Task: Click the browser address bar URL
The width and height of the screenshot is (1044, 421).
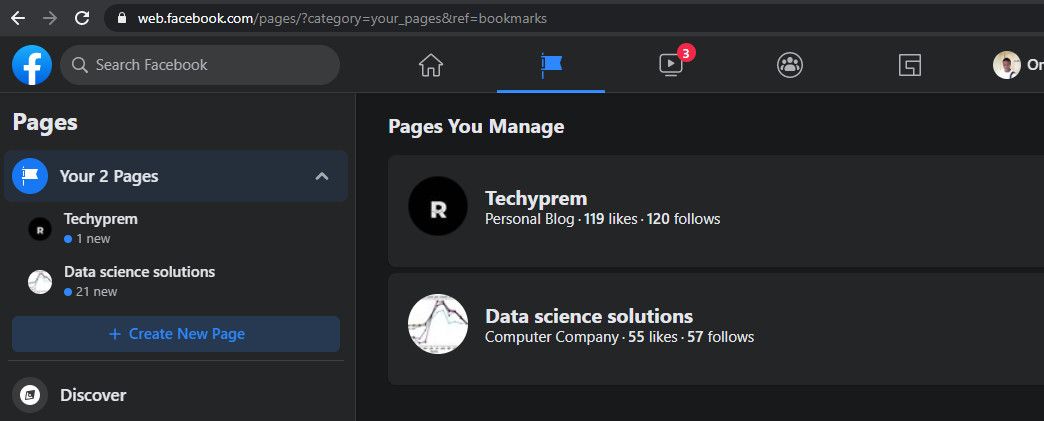Action: 340,18
